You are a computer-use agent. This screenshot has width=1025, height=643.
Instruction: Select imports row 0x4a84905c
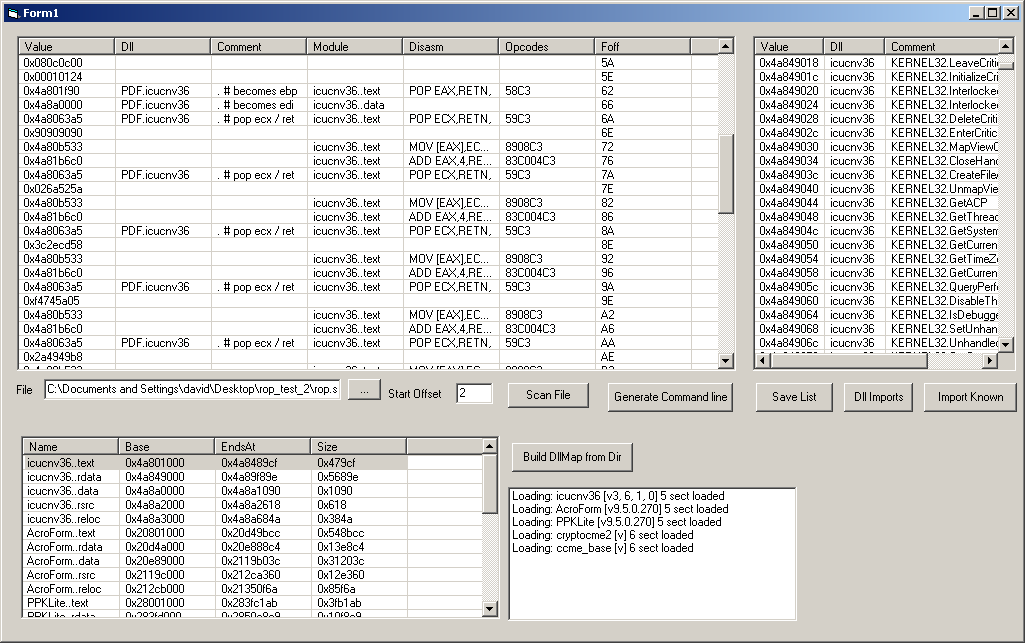click(x=877, y=287)
